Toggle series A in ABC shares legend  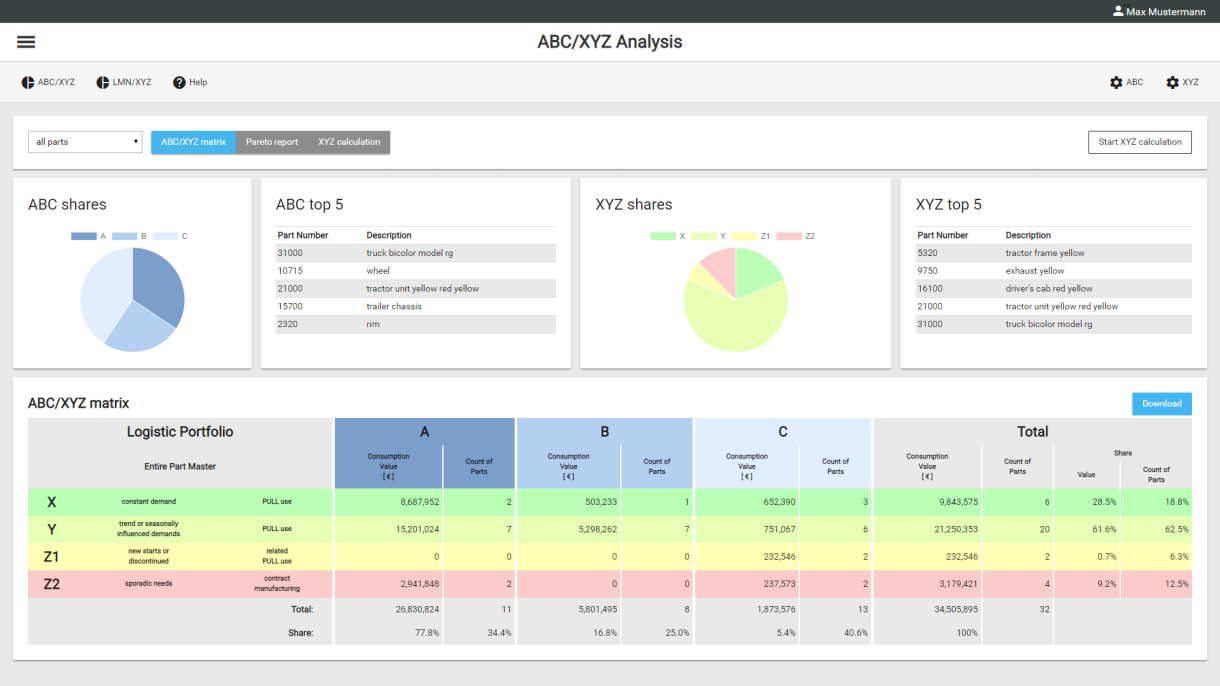point(84,236)
